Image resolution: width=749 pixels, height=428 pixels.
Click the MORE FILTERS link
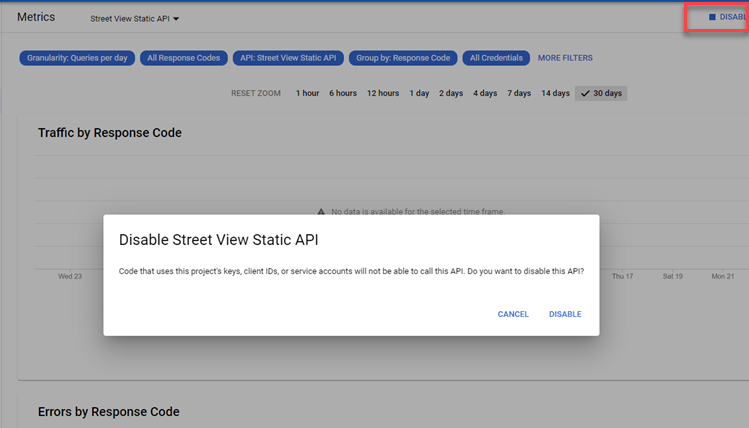point(565,58)
